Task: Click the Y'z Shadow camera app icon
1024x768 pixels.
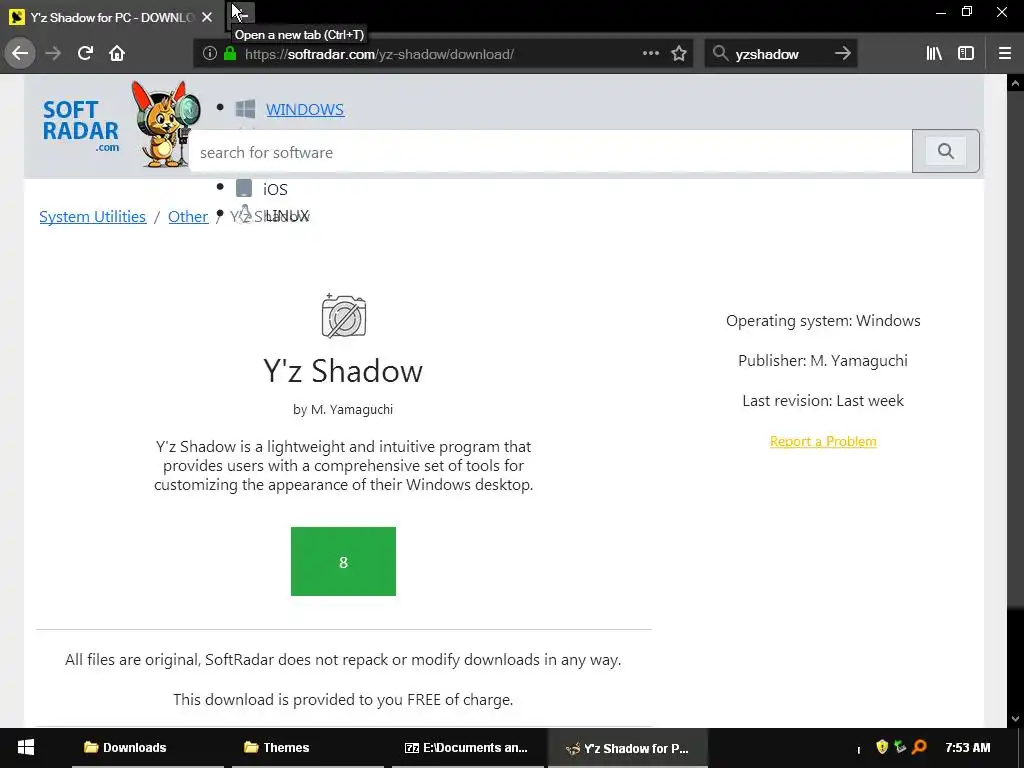Action: click(344, 316)
